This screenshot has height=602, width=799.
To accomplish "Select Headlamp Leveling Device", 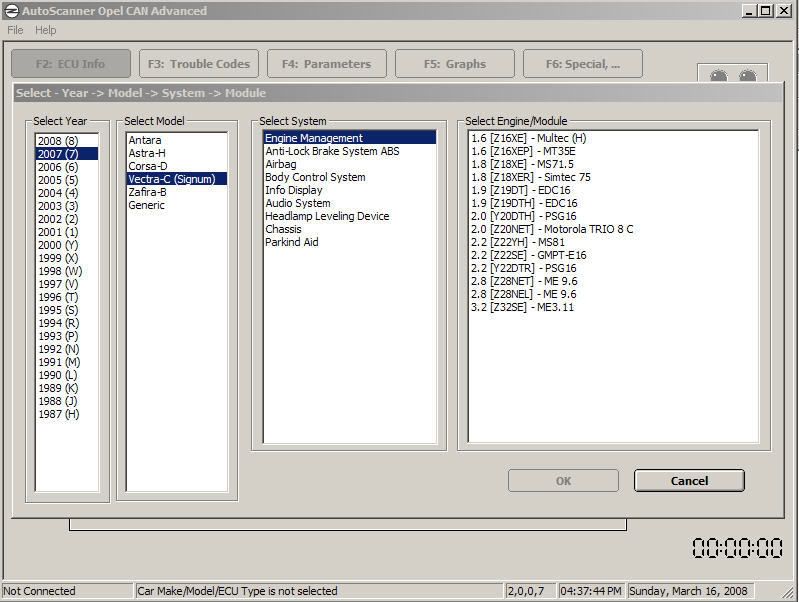I will point(350,216).
